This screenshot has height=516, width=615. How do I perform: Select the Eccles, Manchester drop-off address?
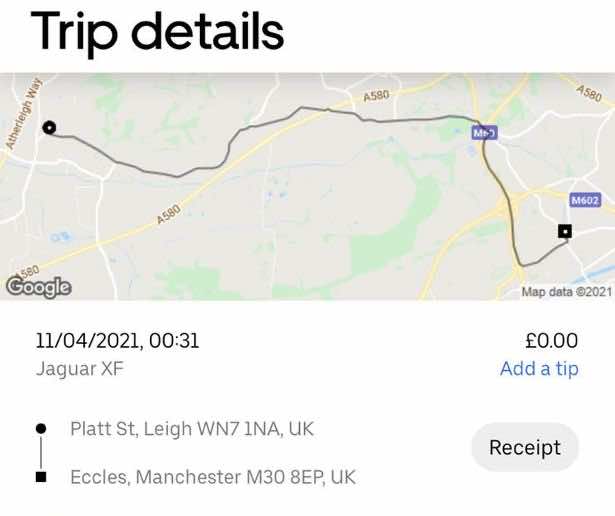click(x=212, y=477)
